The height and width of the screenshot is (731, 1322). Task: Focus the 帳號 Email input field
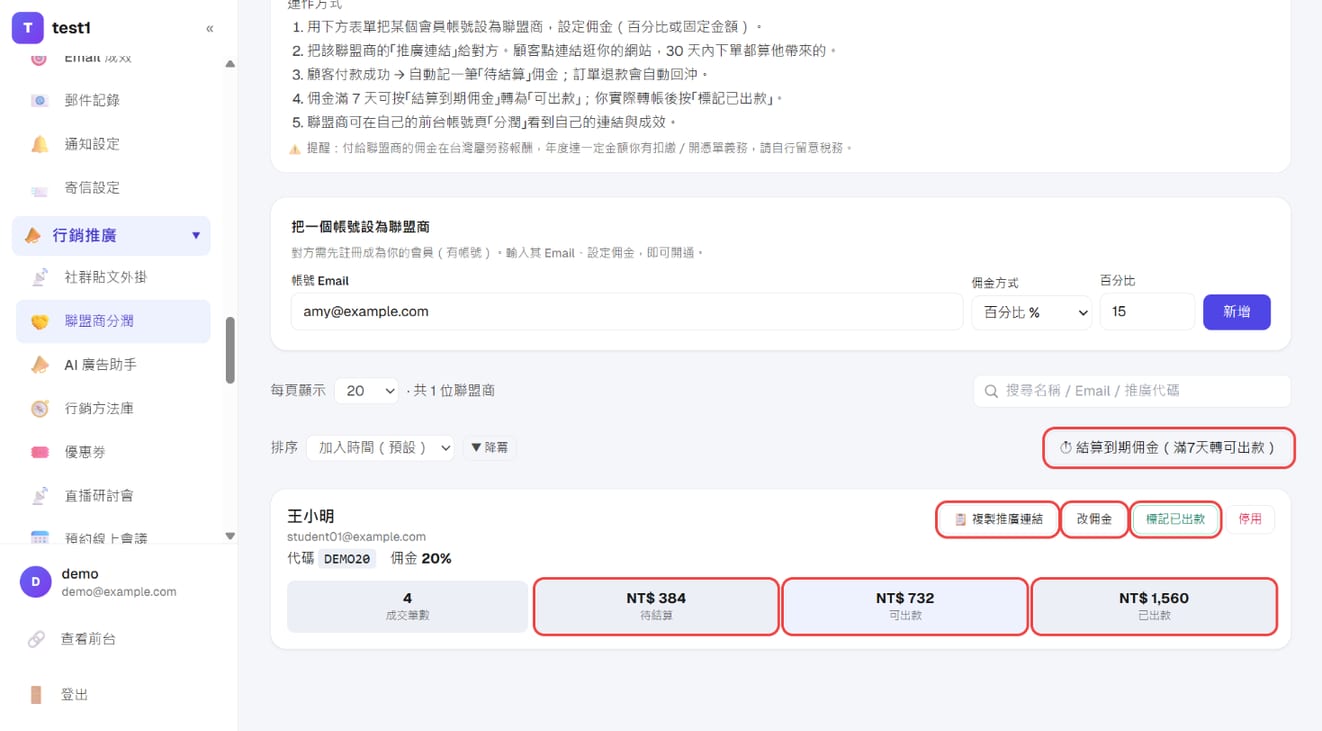pos(627,312)
